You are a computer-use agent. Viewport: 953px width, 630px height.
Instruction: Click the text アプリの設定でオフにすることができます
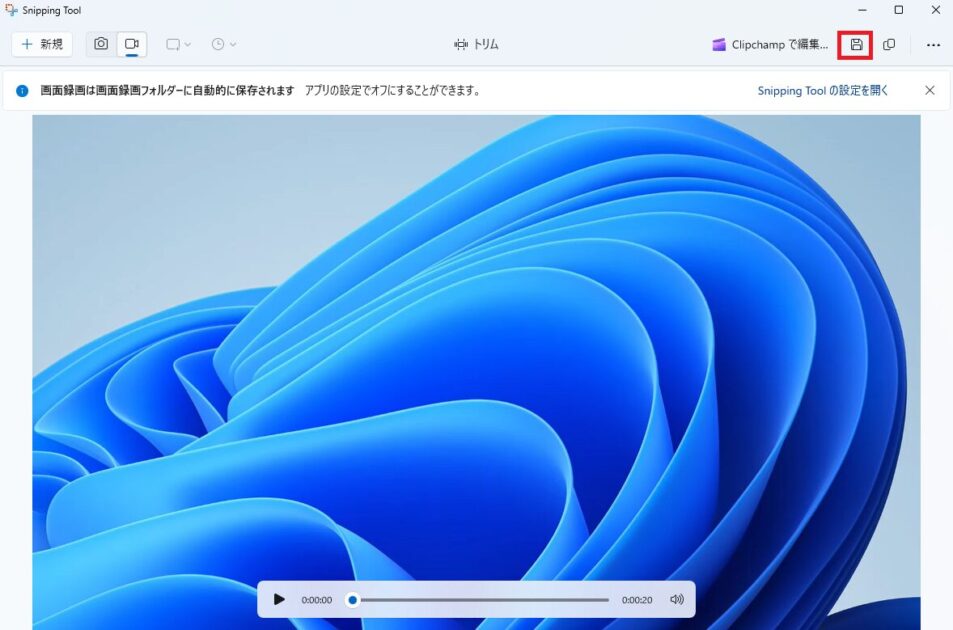click(x=393, y=91)
